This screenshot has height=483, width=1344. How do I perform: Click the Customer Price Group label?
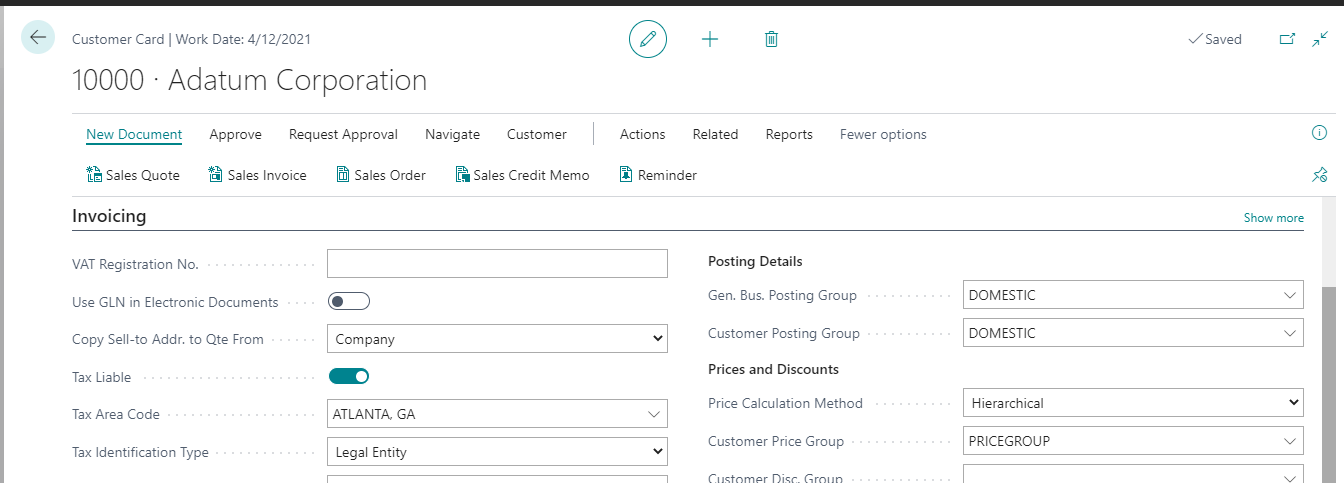[x=776, y=441]
